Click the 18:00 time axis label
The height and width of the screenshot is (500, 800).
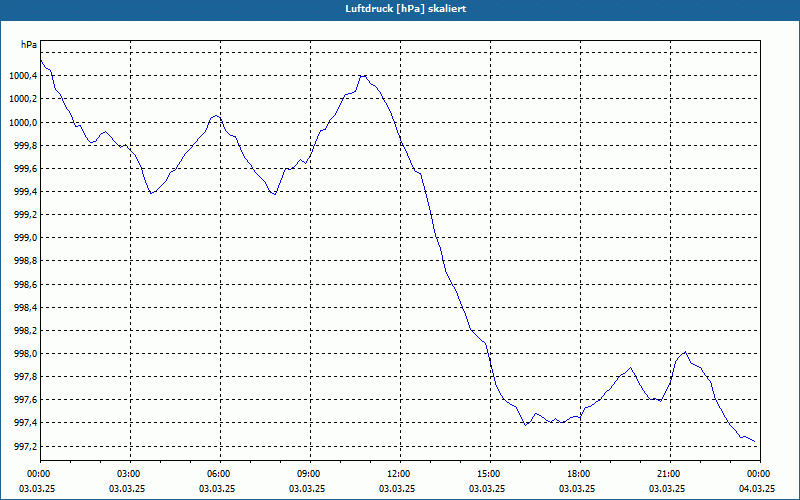point(580,474)
